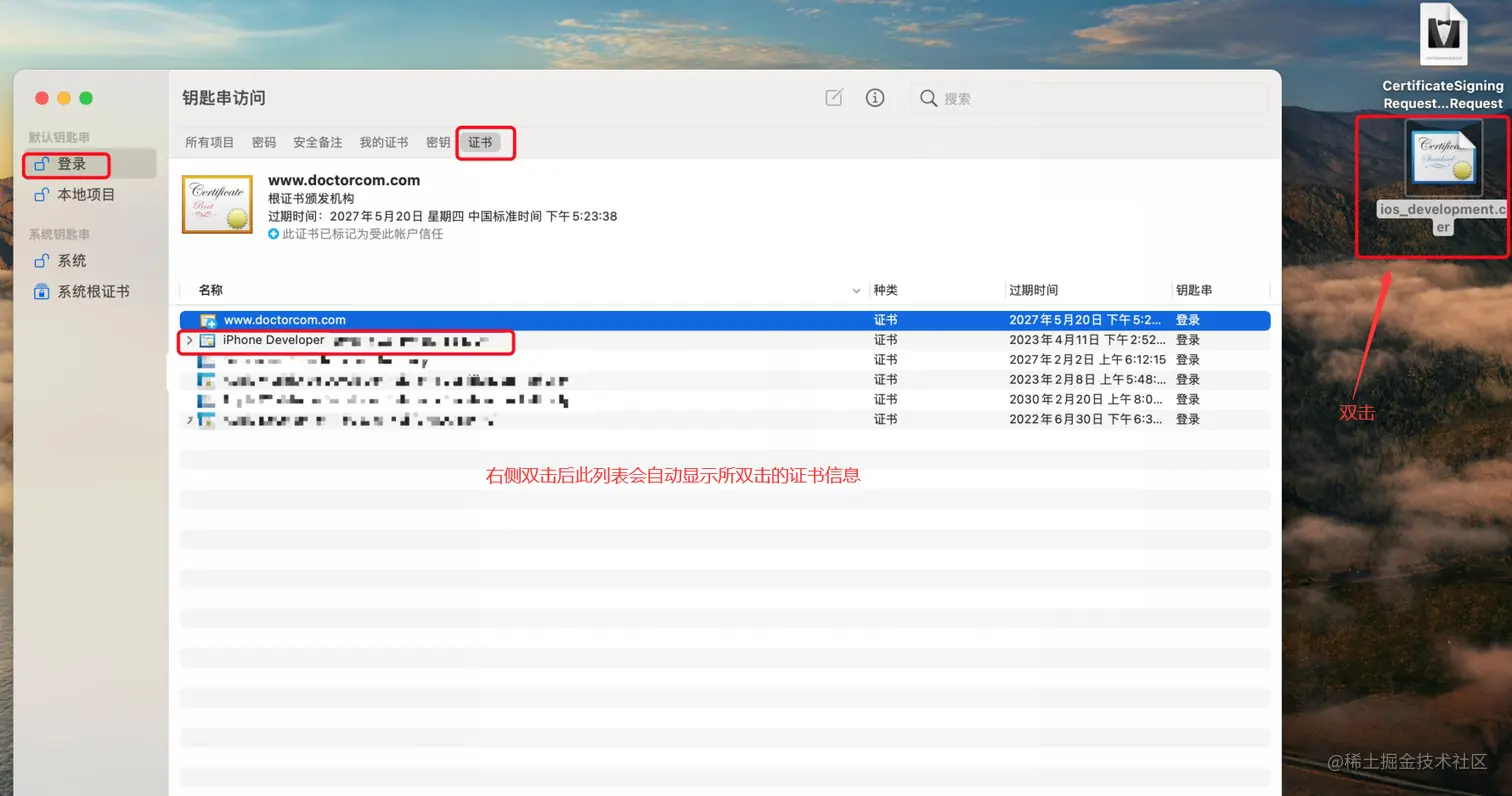Image resolution: width=1512 pixels, height=796 pixels.
Task: Minimize the 钥匙串访问 window with yellow button
Action: point(64,98)
